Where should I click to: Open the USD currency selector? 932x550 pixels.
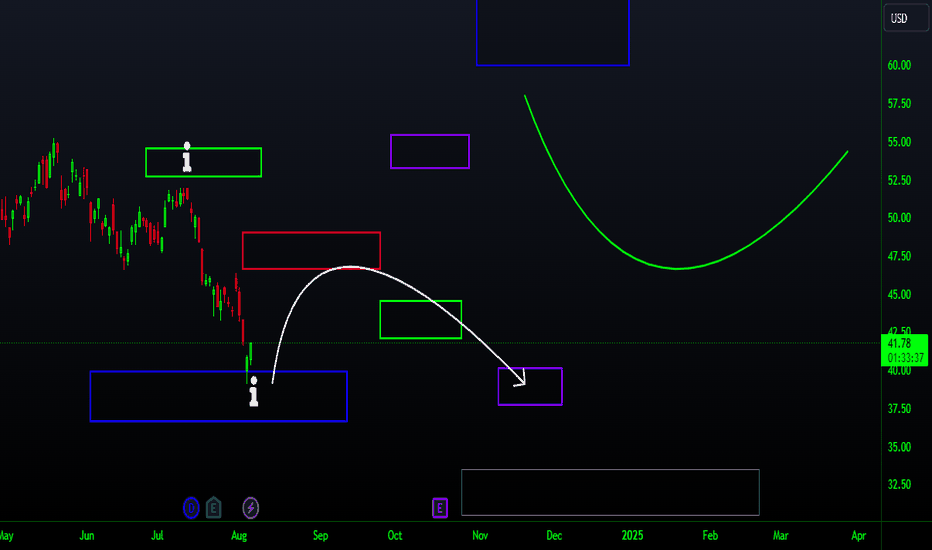[906, 18]
